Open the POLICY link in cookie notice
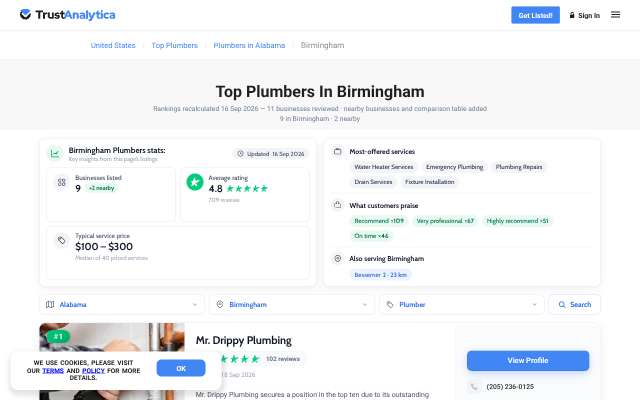This screenshot has height=400, width=640. (93, 371)
